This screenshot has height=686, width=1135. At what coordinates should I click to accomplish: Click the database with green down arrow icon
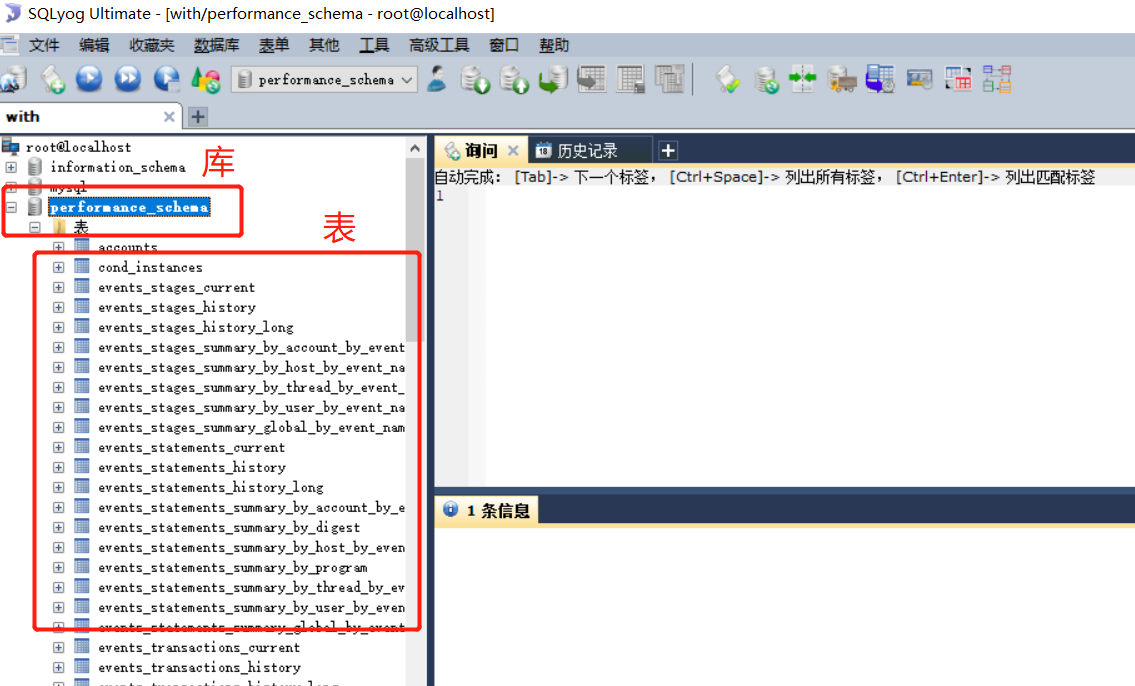click(475, 79)
